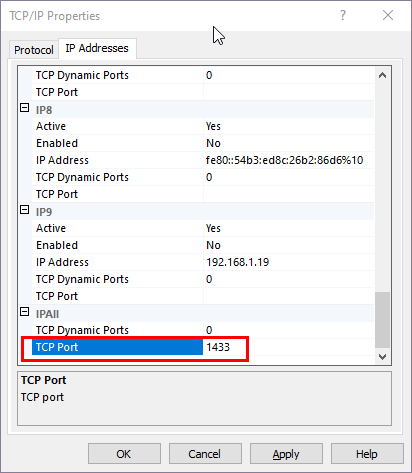Collapse the IPAll section
The width and height of the screenshot is (412, 473).
pos(25,312)
